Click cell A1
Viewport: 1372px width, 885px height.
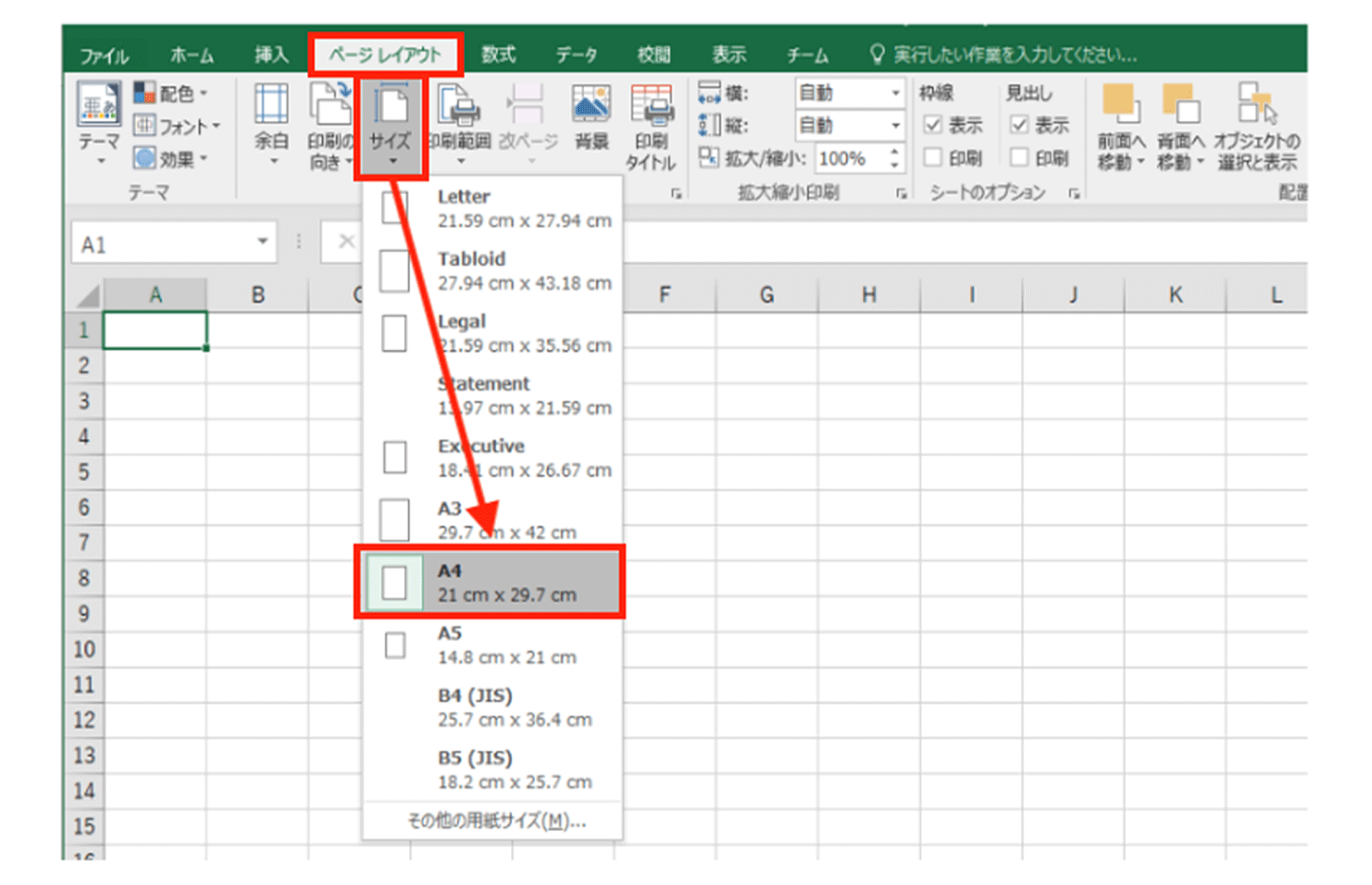click(155, 330)
